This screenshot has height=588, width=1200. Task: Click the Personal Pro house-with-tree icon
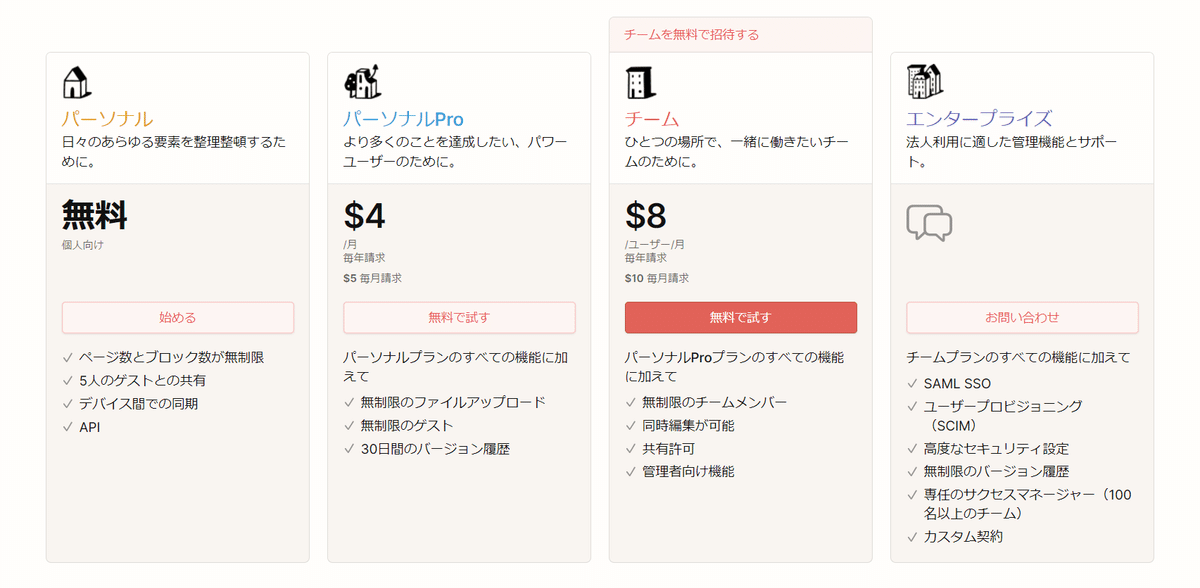click(x=361, y=82)
